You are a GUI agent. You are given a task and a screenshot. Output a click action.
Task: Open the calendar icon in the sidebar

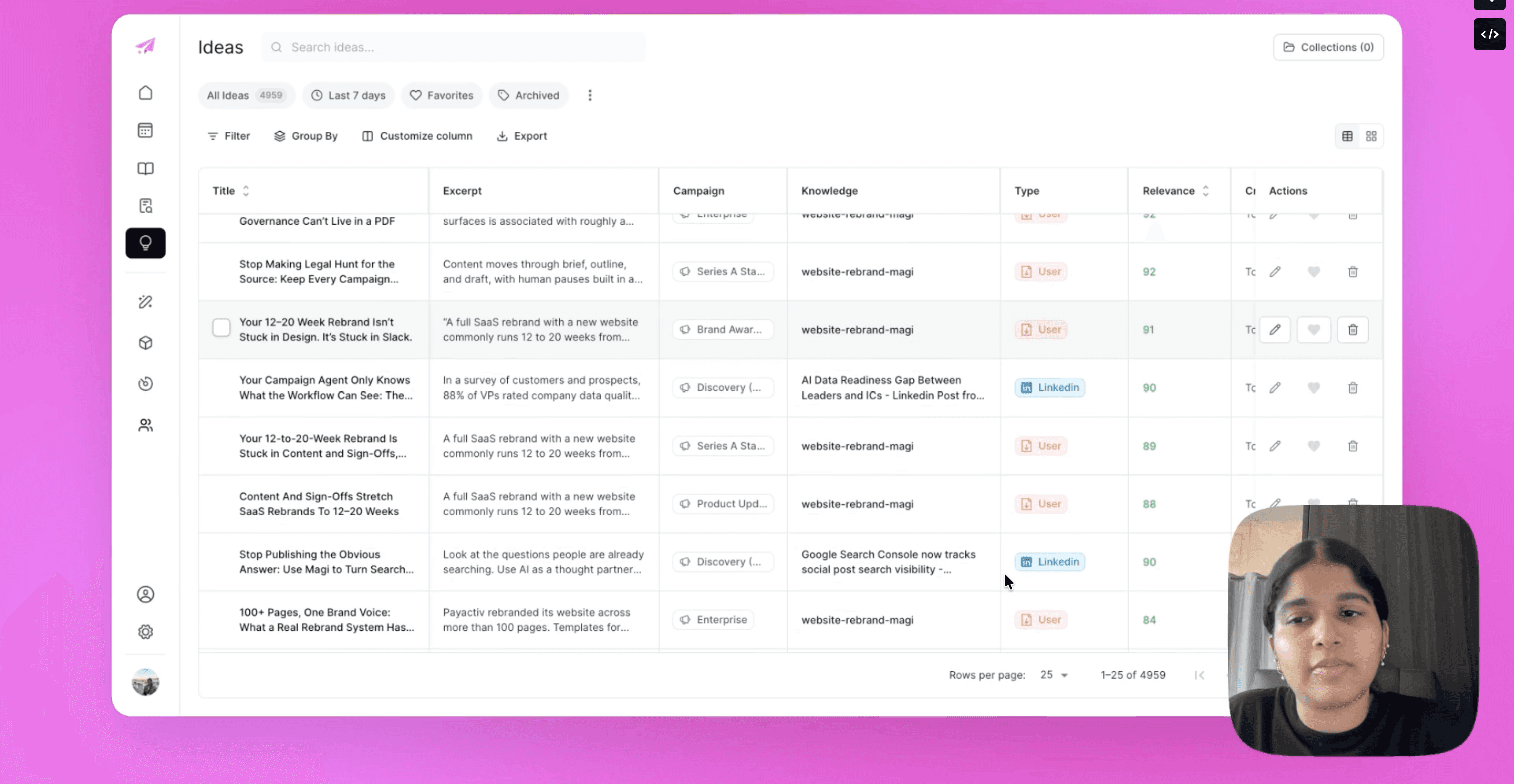(145, 131)
